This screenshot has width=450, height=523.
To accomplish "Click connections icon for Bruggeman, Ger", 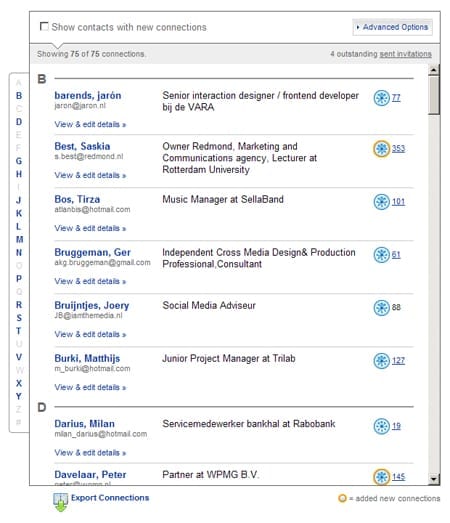I will pyautogui.click(x=381, y=255).
